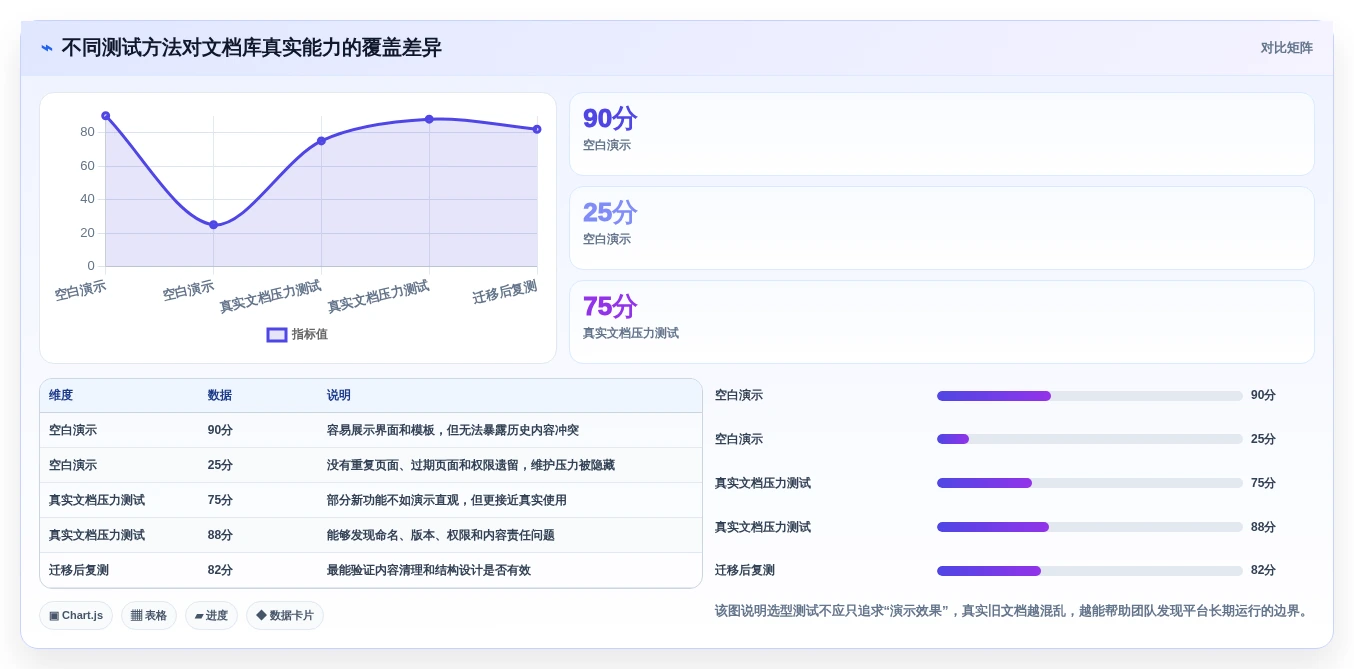
Task: Click the summary note about 演示效果
Action: pos(1014,611)
